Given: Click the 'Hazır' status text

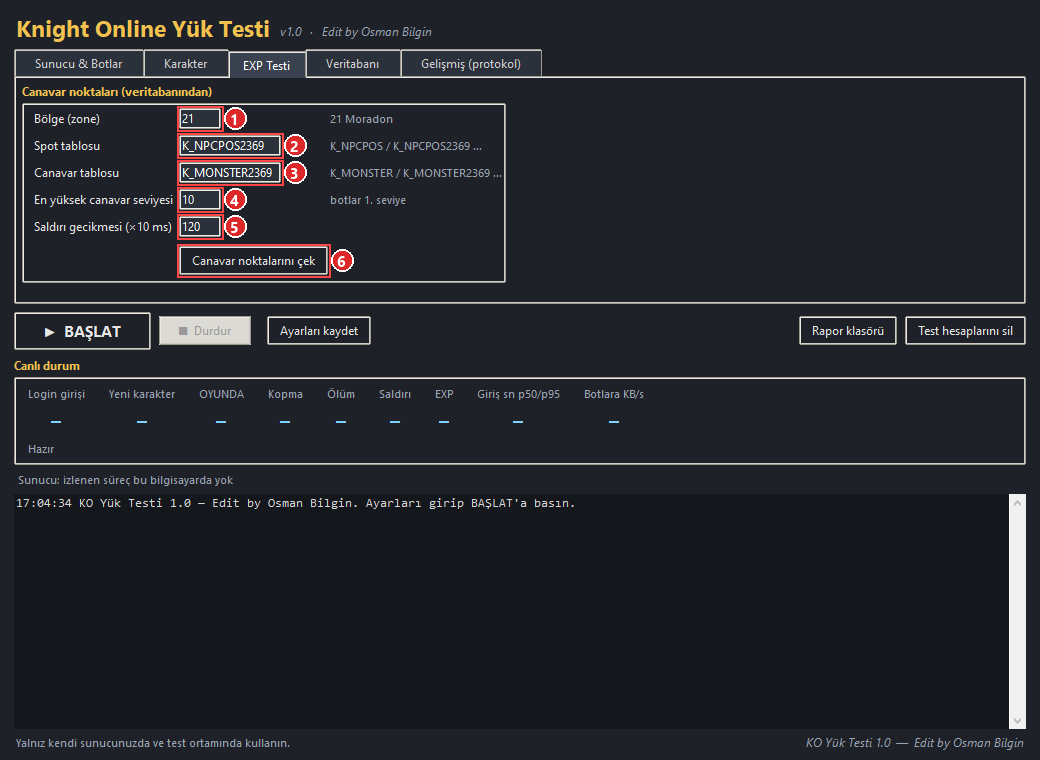Looking at the screenshot, I should coord(41,449).
